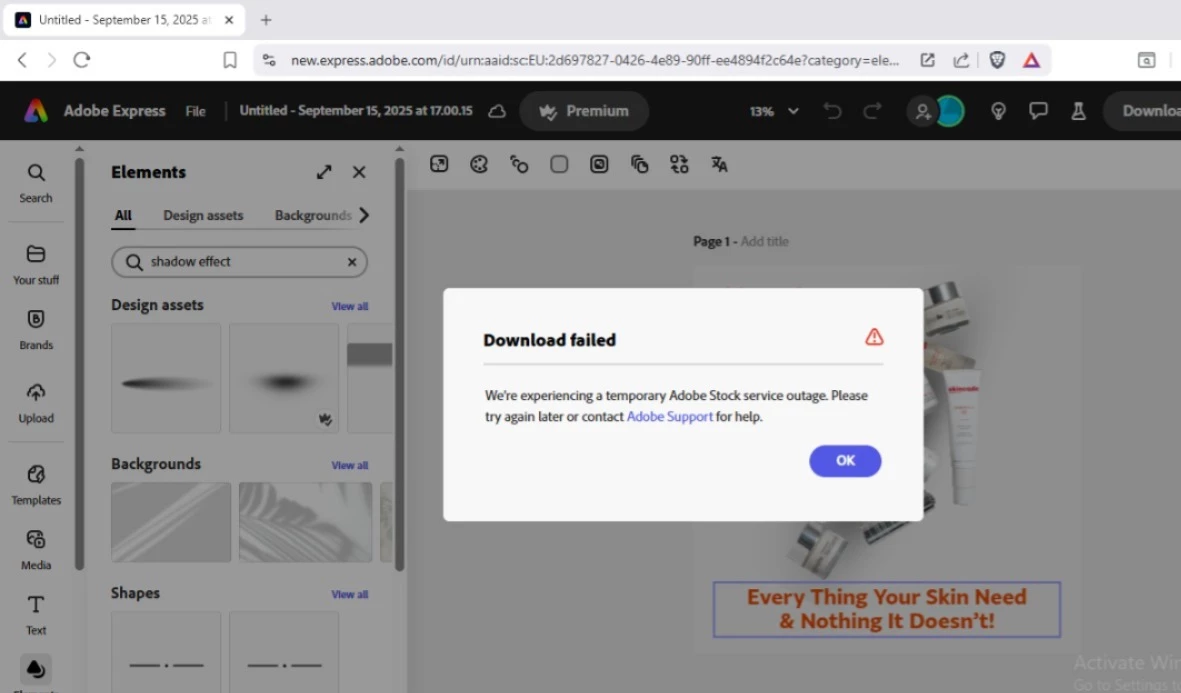The height and width of the screenshot is (693, 1181).
Task: Clear the shadow effect search text
Action: [352, 261]
